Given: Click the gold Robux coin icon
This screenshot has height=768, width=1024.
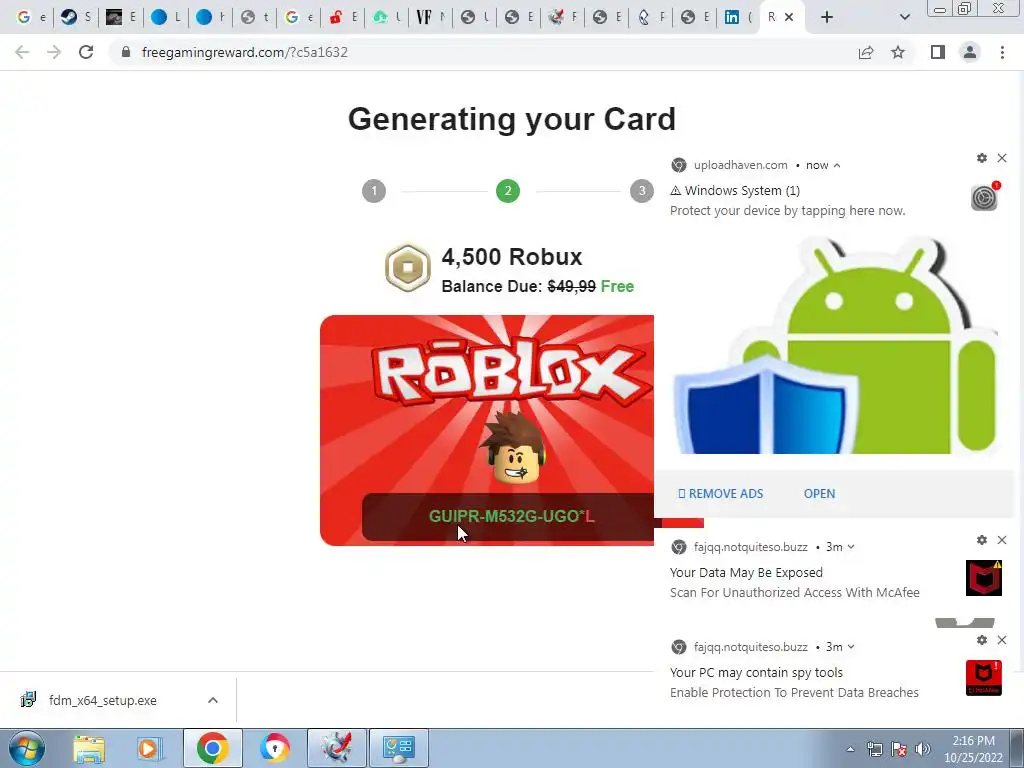Looking at the screenshot, I should click(408, 268).
